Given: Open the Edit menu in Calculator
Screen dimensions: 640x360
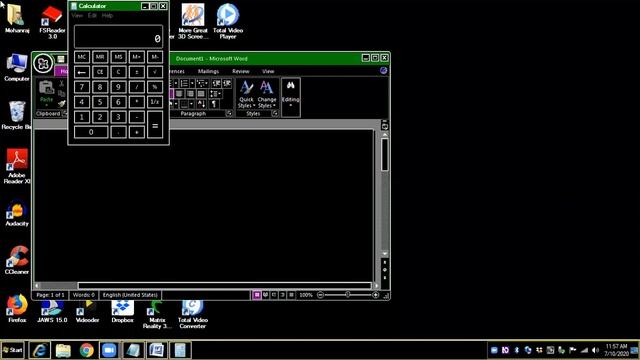Looking at the screenshot, I should tap(92, 16).
